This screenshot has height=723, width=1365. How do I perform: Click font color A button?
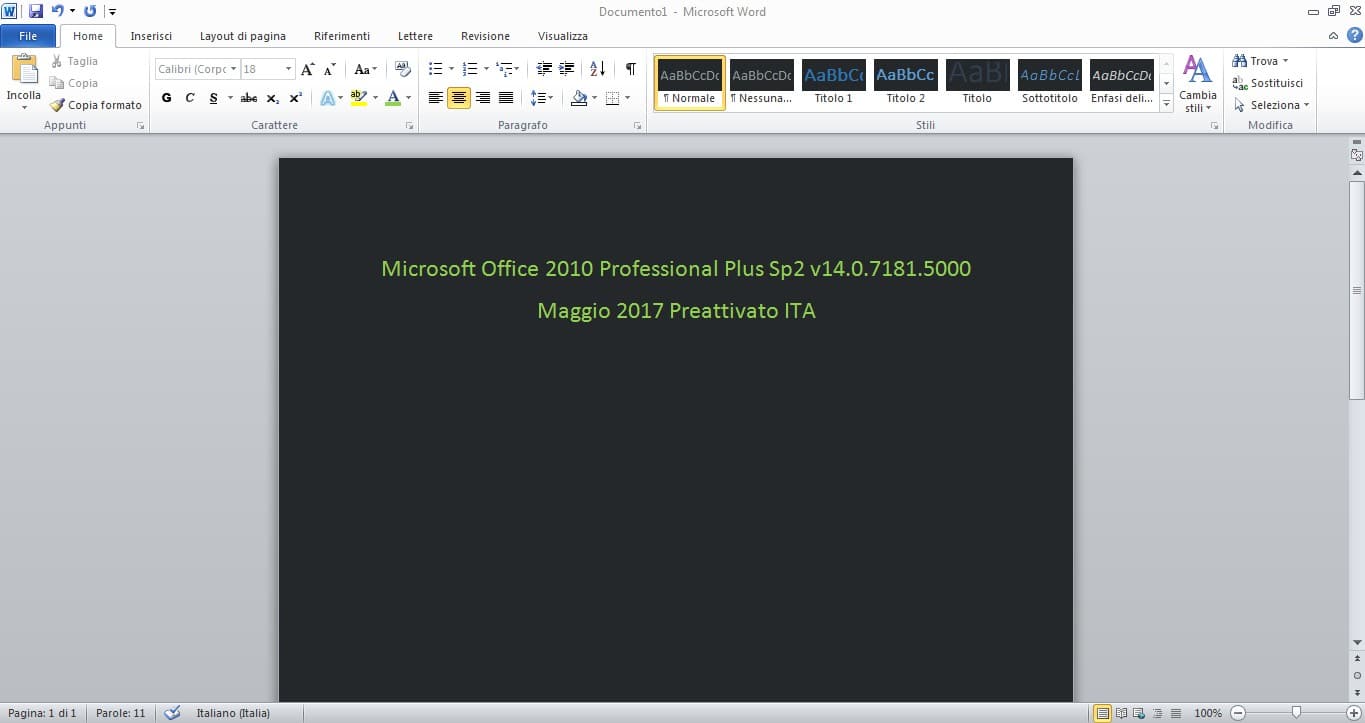393,98
